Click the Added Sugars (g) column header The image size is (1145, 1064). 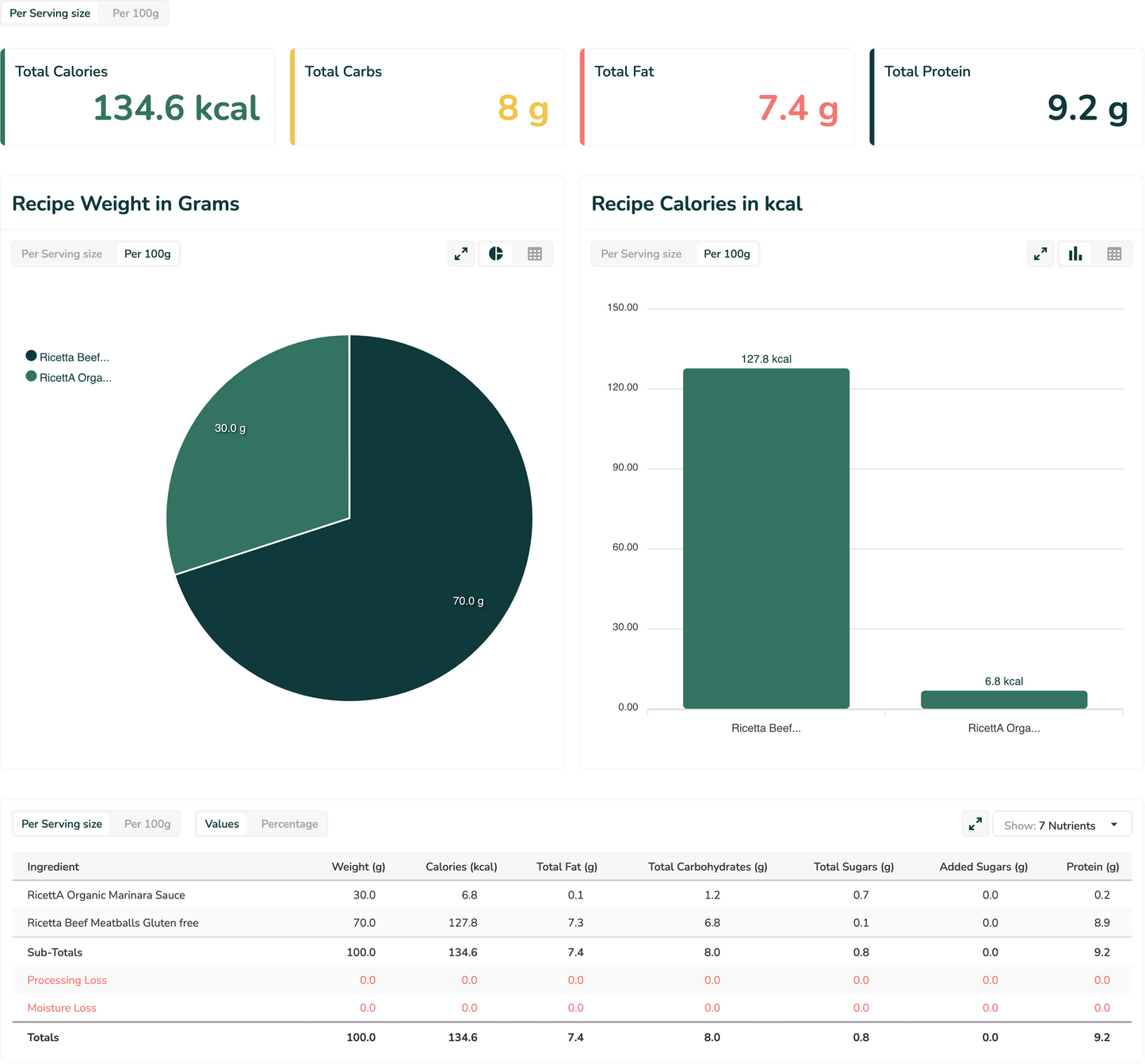[x=983, y=867]
